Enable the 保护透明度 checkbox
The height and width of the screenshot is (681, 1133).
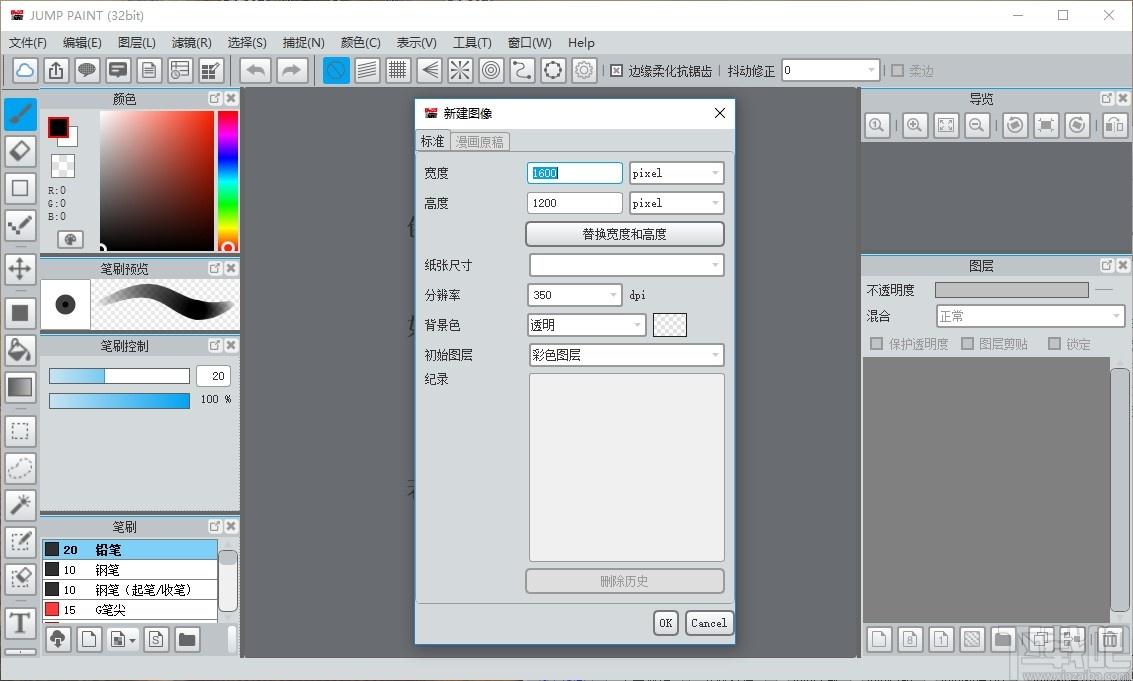tap(876, 343)
